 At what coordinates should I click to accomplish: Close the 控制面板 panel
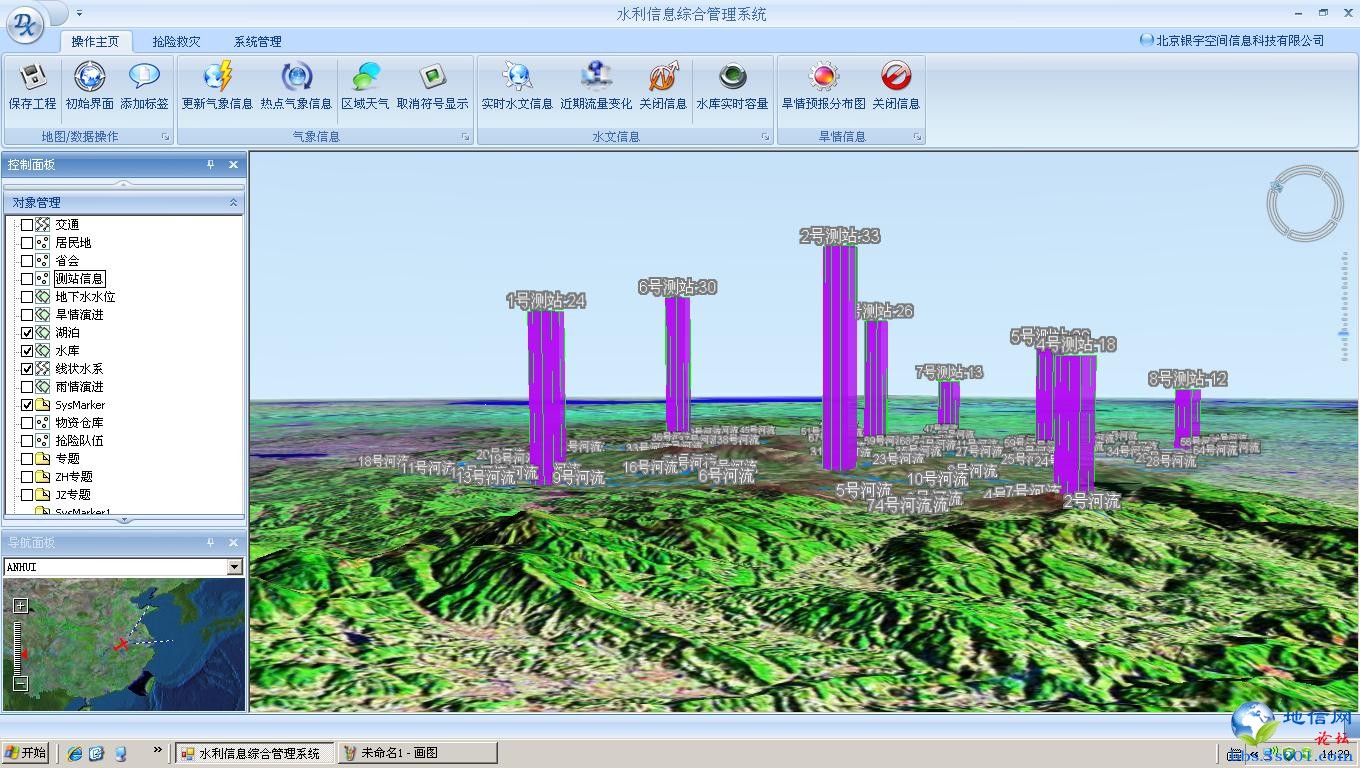pos(233,165)
